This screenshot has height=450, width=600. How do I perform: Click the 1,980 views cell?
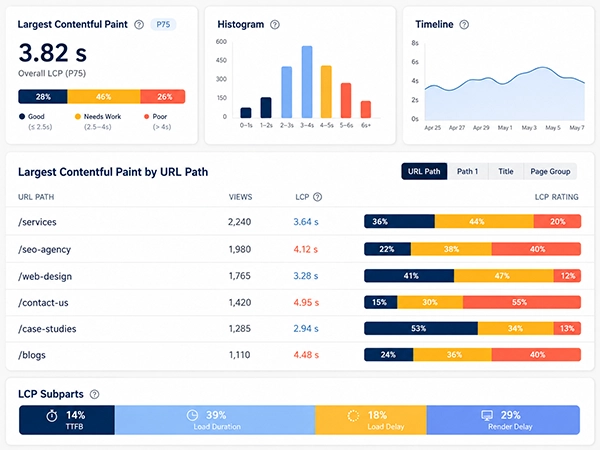(240, 249)
